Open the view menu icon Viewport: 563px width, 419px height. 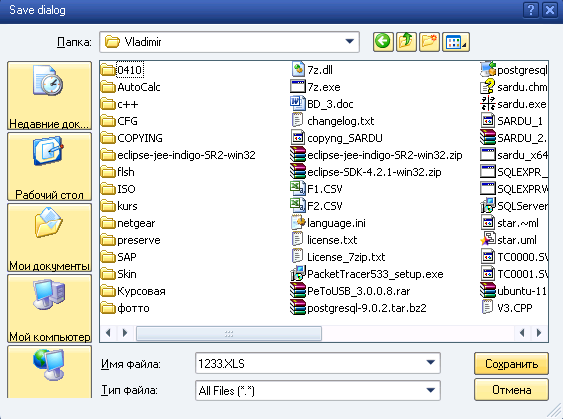pyautogui.click(x=456, y=42)
